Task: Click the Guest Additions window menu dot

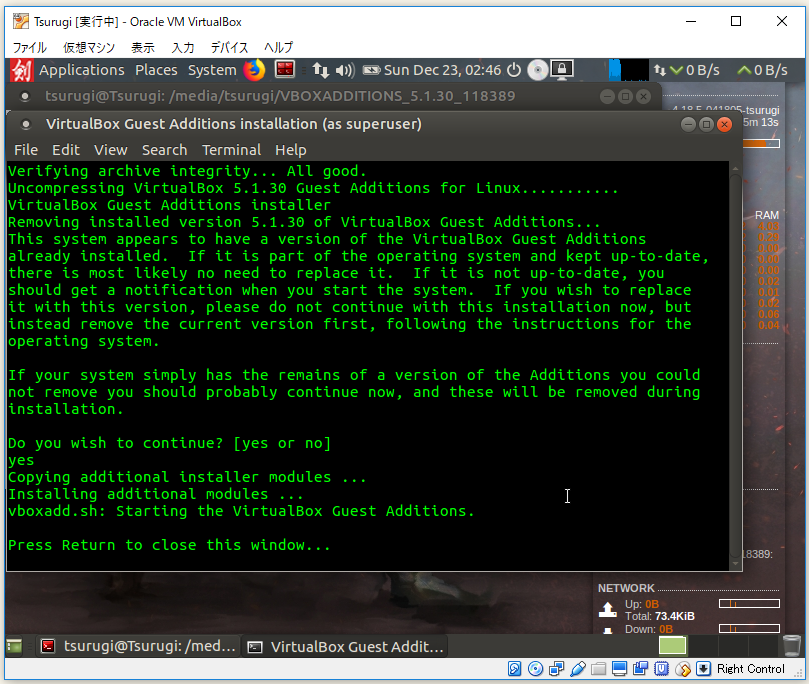Action: pos(25,124)
